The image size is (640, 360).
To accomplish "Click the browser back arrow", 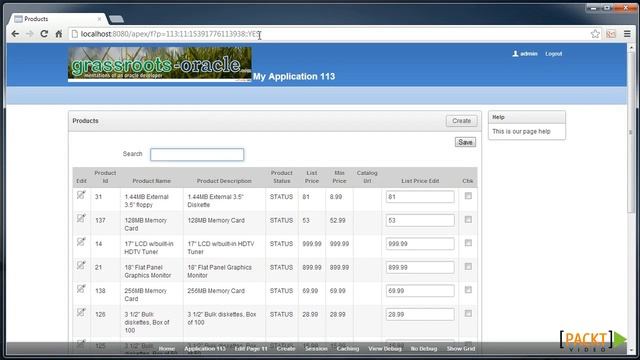I will pyautogui.click(x=15, y=34).
